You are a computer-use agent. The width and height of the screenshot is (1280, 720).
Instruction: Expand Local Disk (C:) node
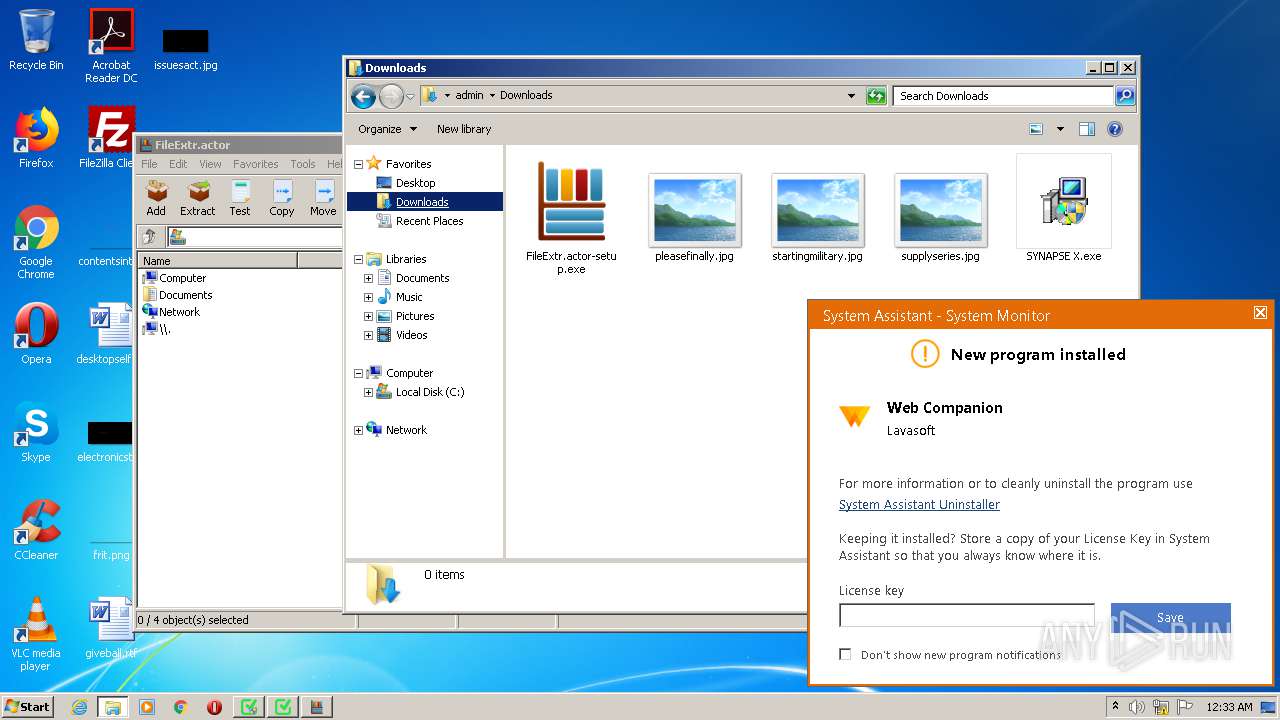pos(368,392)
